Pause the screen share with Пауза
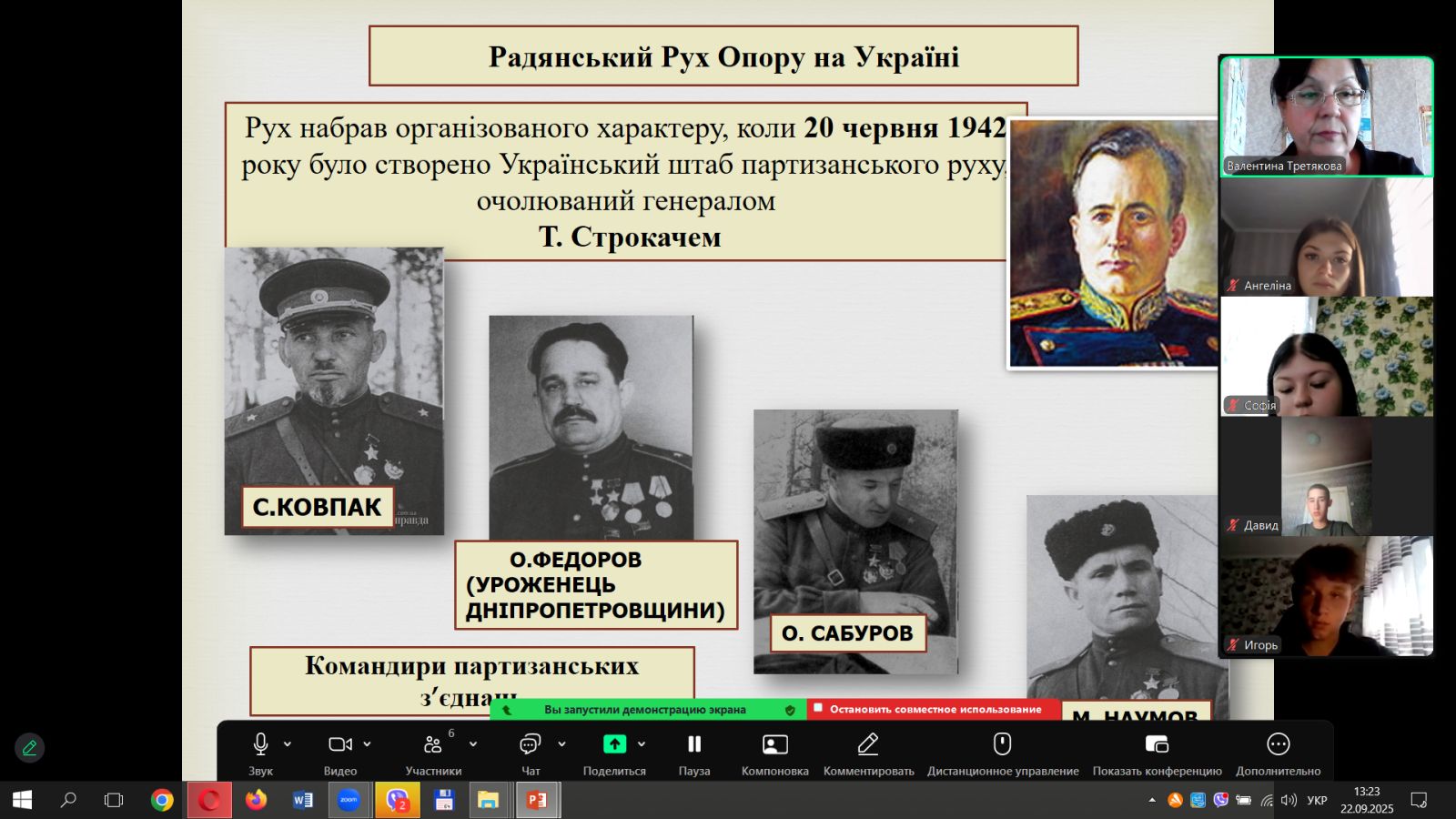The image size is (1456, 819). pyautogui.click(x=694, y=744)
